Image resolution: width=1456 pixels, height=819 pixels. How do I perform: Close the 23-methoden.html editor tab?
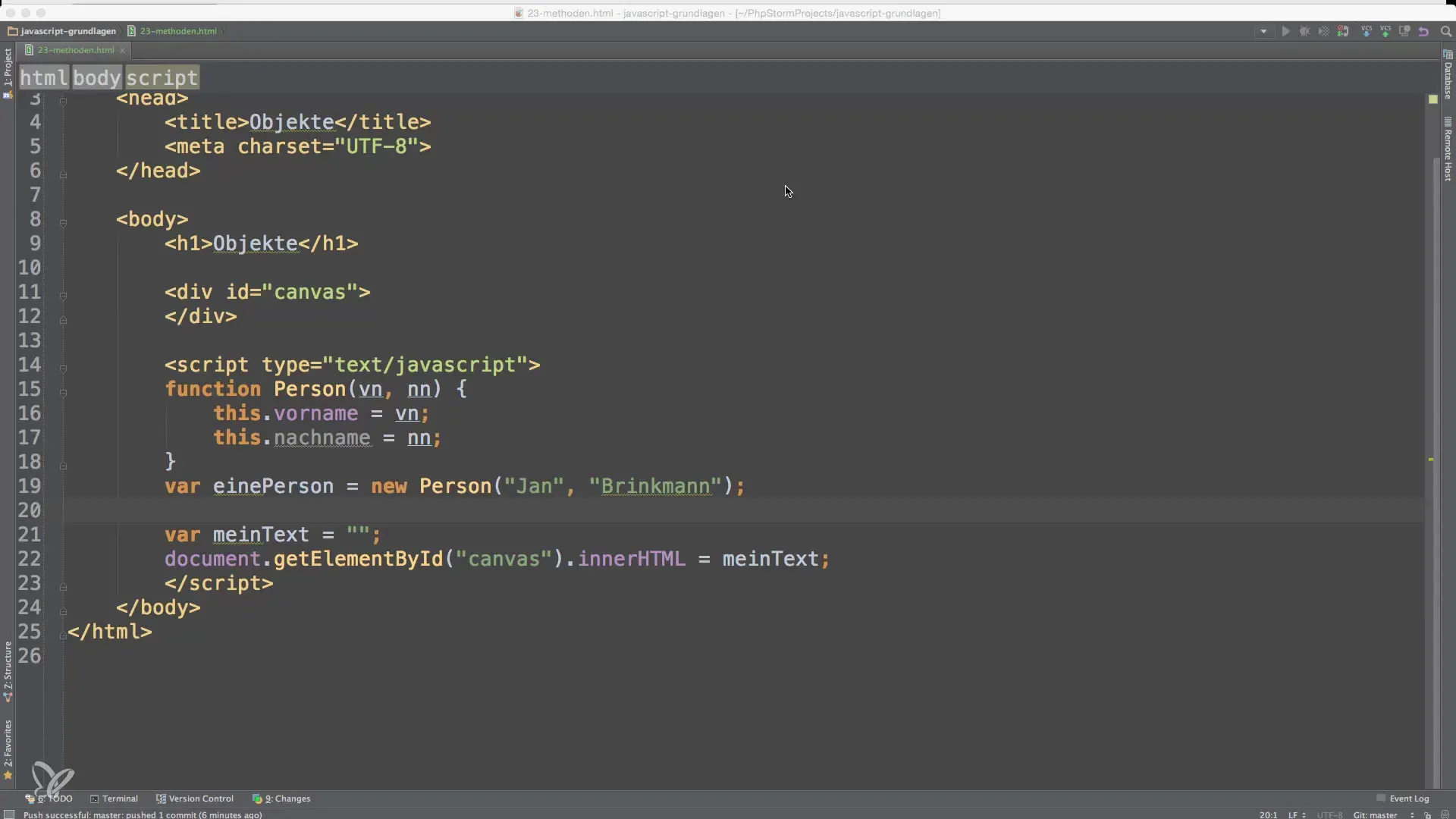click(122, 51)
